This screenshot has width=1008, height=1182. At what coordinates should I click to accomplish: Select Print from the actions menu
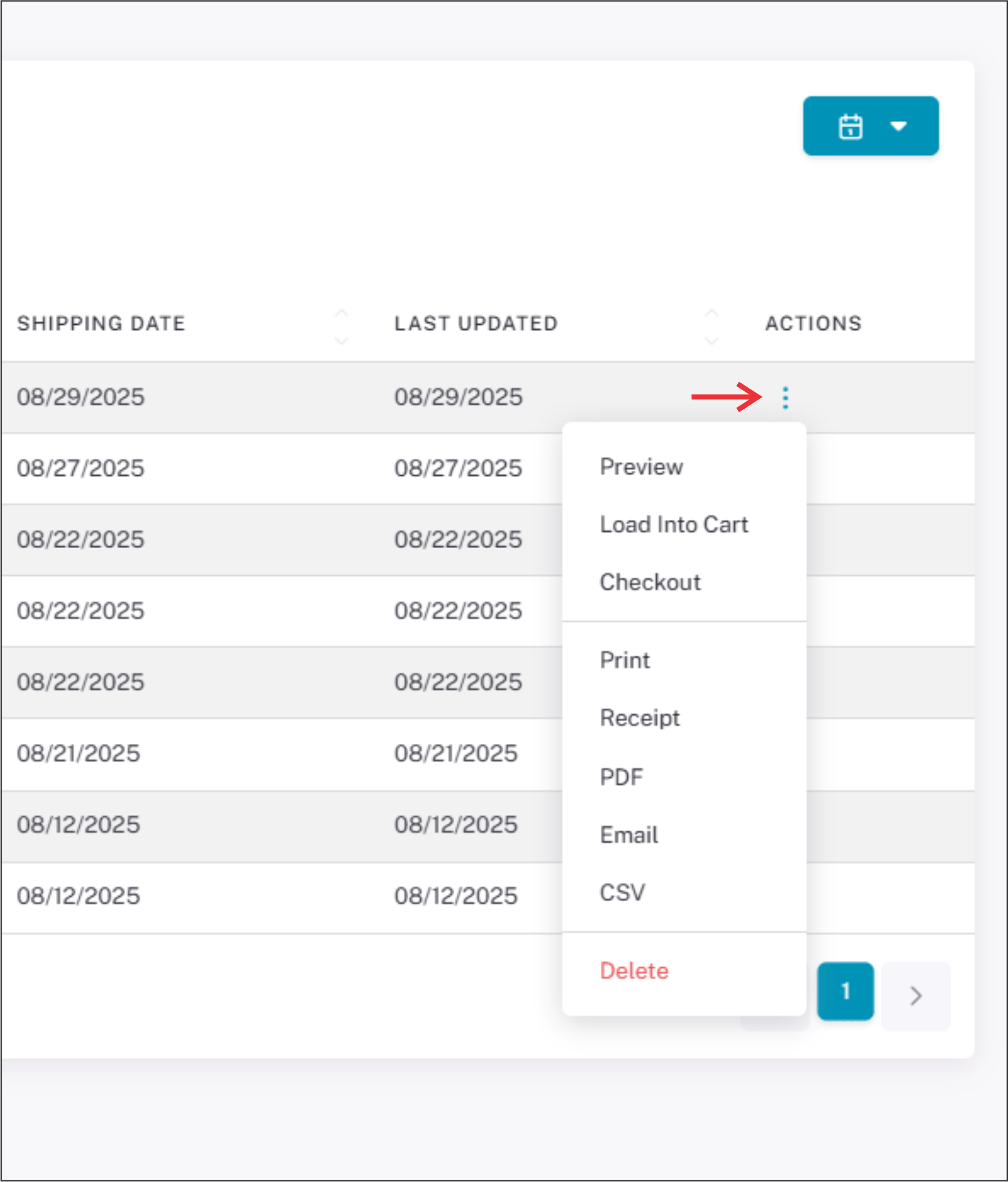[x=625, y=660]
